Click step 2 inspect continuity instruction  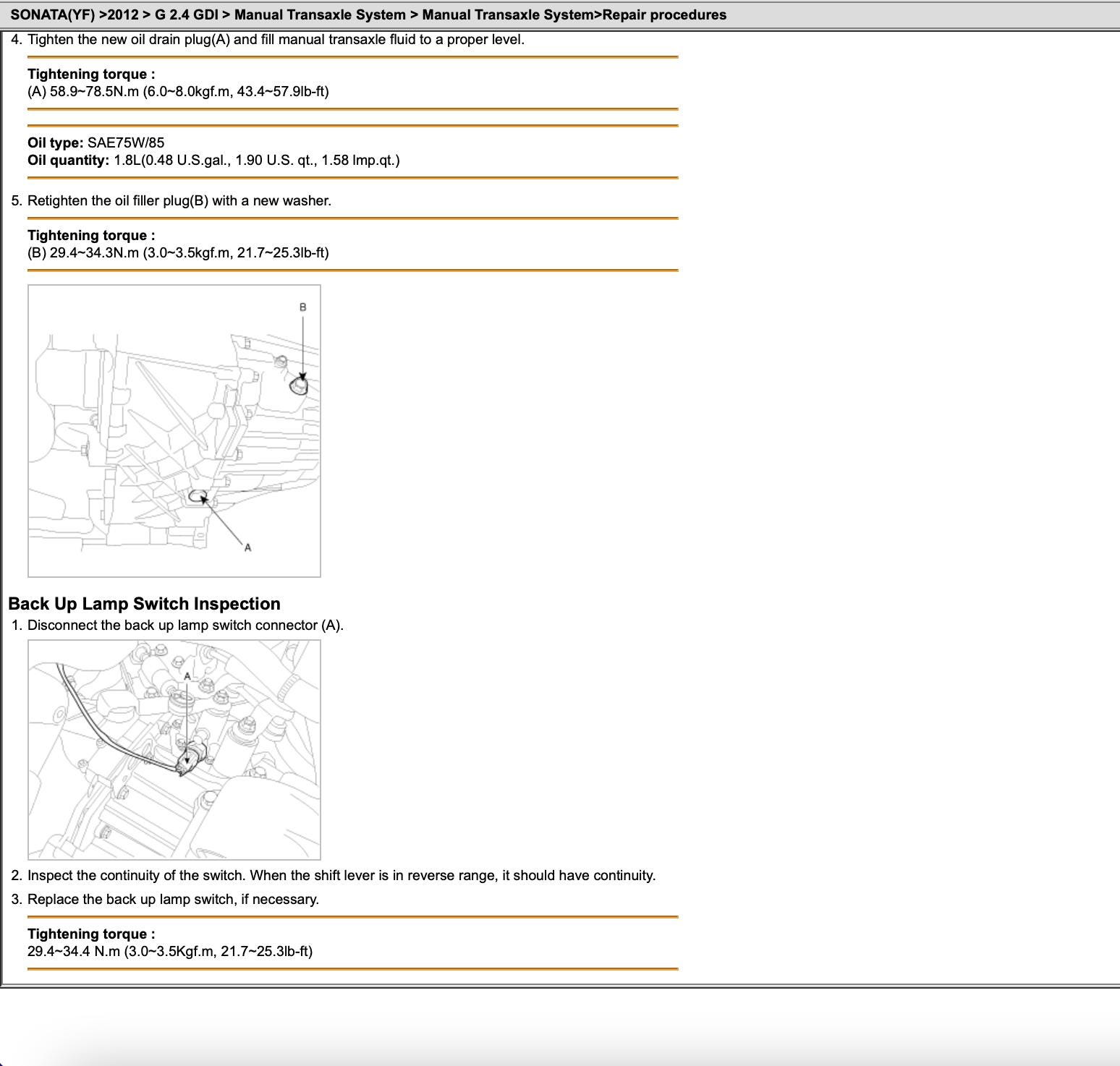pyautogui.click(x=341, y=876)
